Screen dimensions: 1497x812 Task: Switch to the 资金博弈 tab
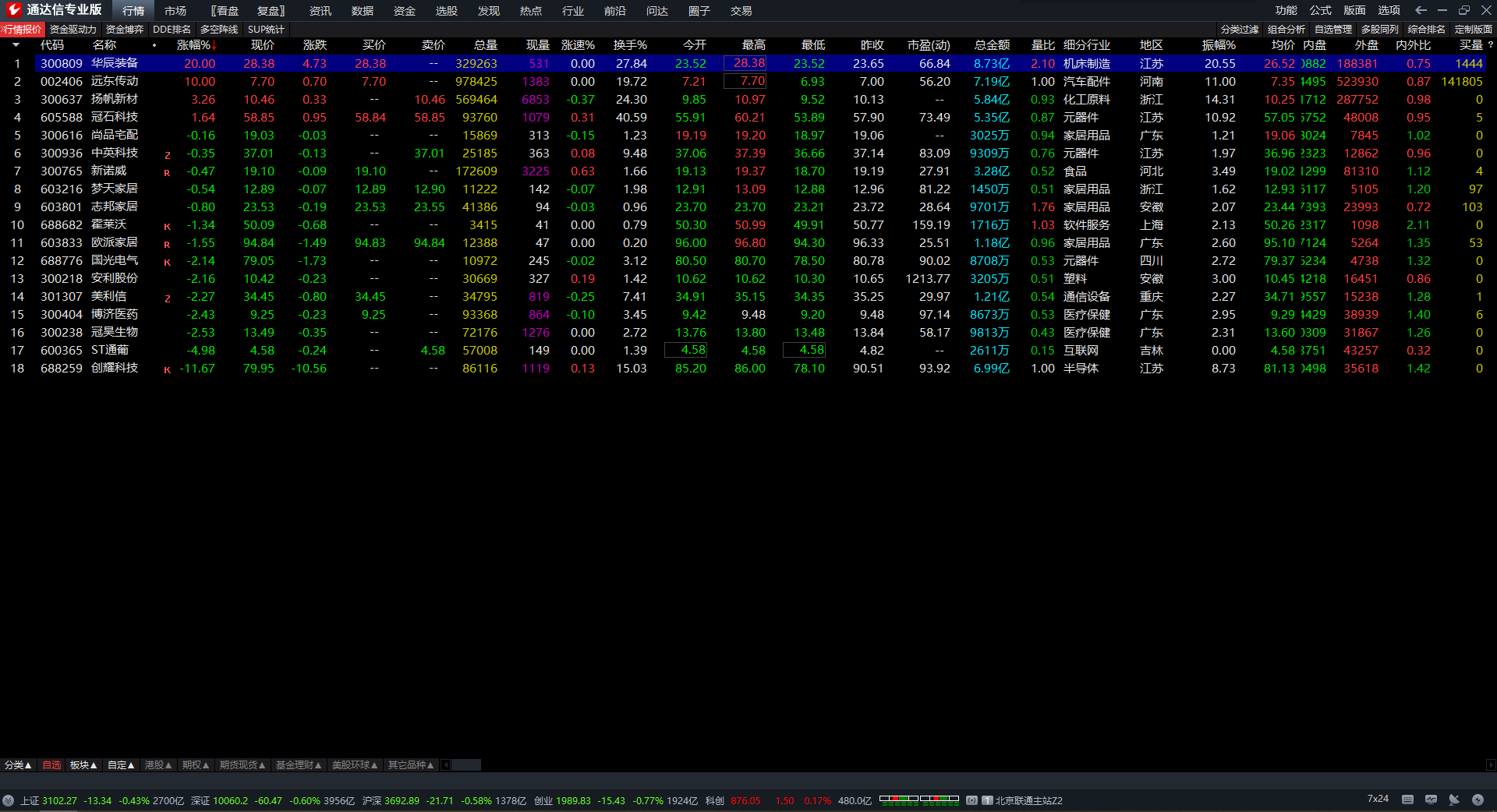[x=125, y=29]
